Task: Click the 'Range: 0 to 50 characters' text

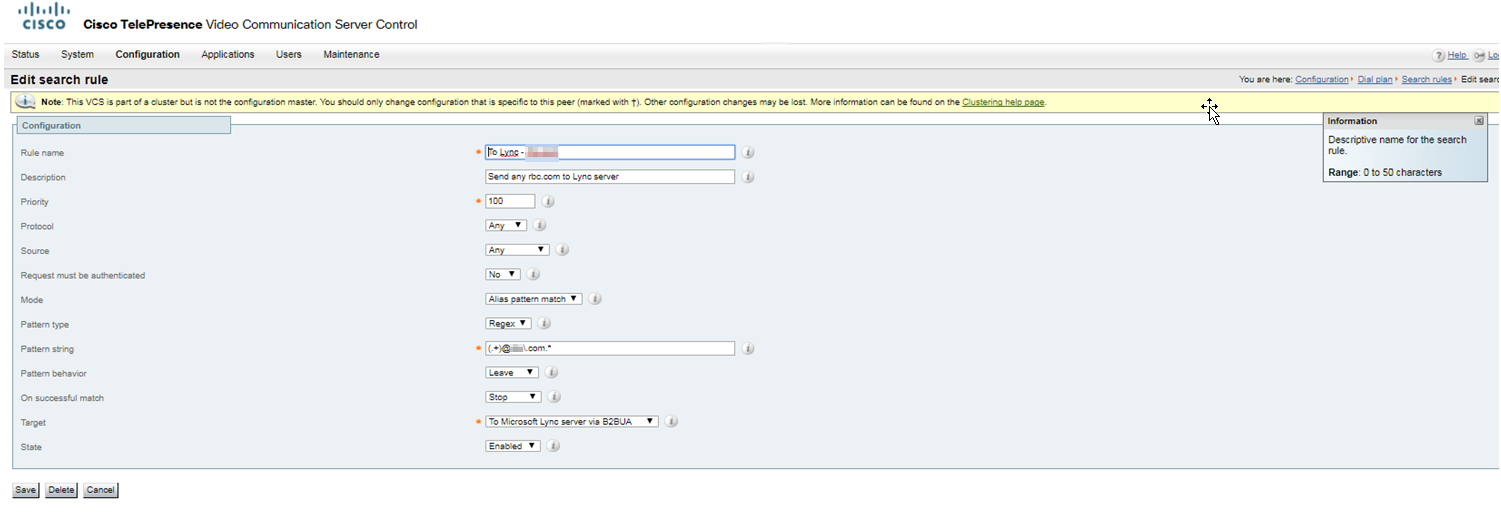Action: 1385,173
